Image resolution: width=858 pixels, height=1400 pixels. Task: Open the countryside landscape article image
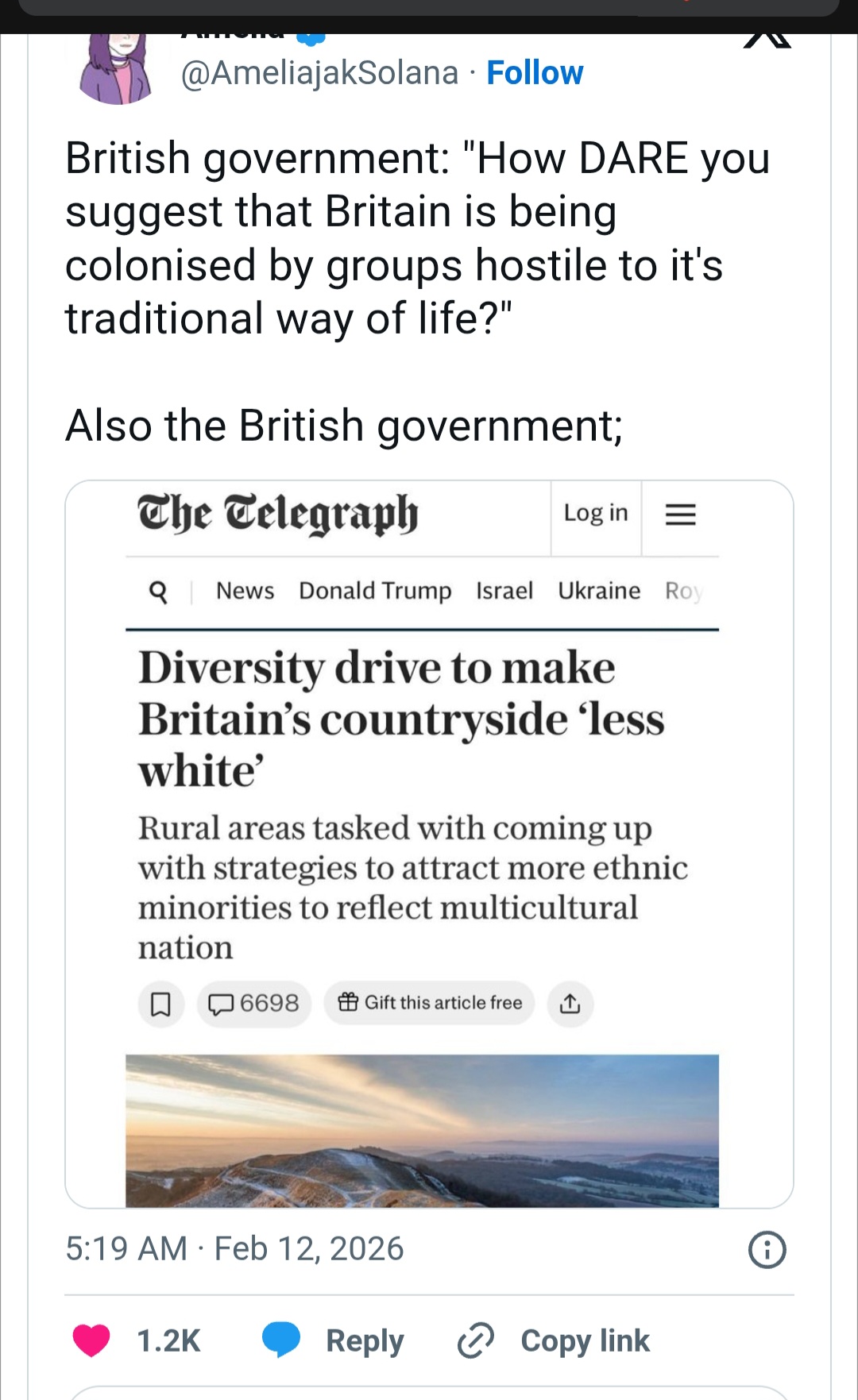click(x=422, y=1131)
